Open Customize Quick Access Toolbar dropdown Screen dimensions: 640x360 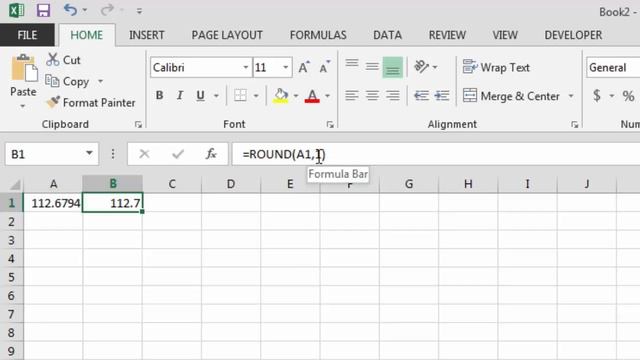coord(139,11)
